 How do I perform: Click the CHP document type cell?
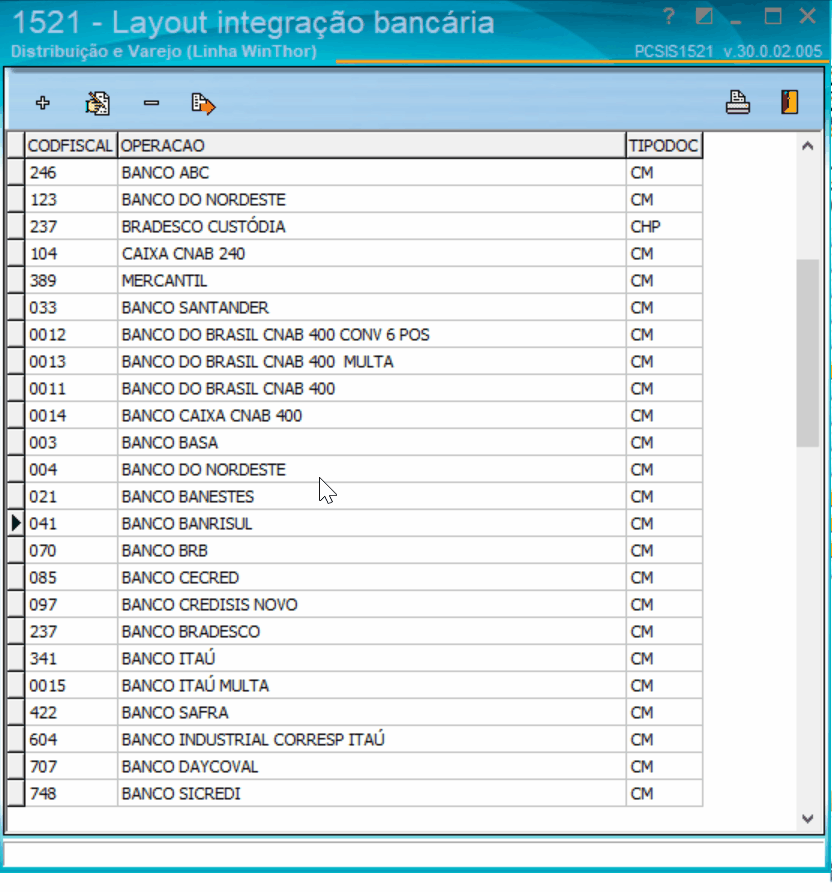click(x=664, y=226)
